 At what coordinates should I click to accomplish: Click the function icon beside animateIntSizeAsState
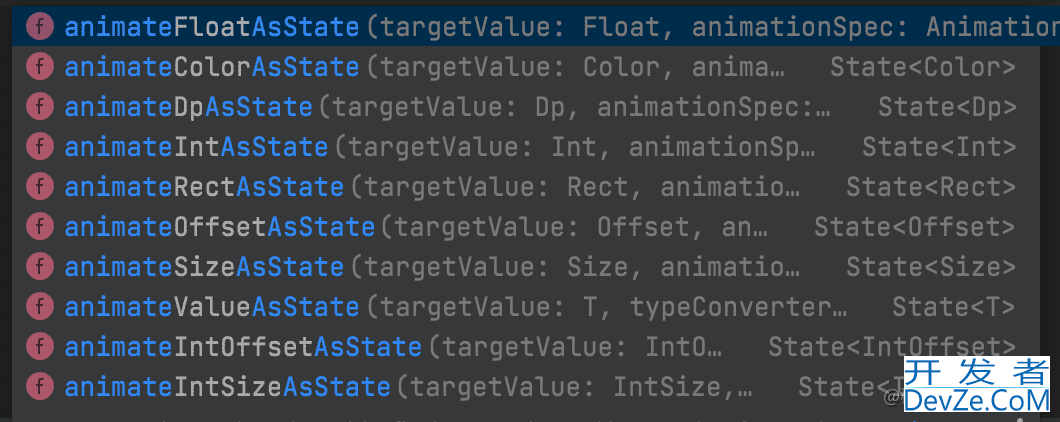40,386
